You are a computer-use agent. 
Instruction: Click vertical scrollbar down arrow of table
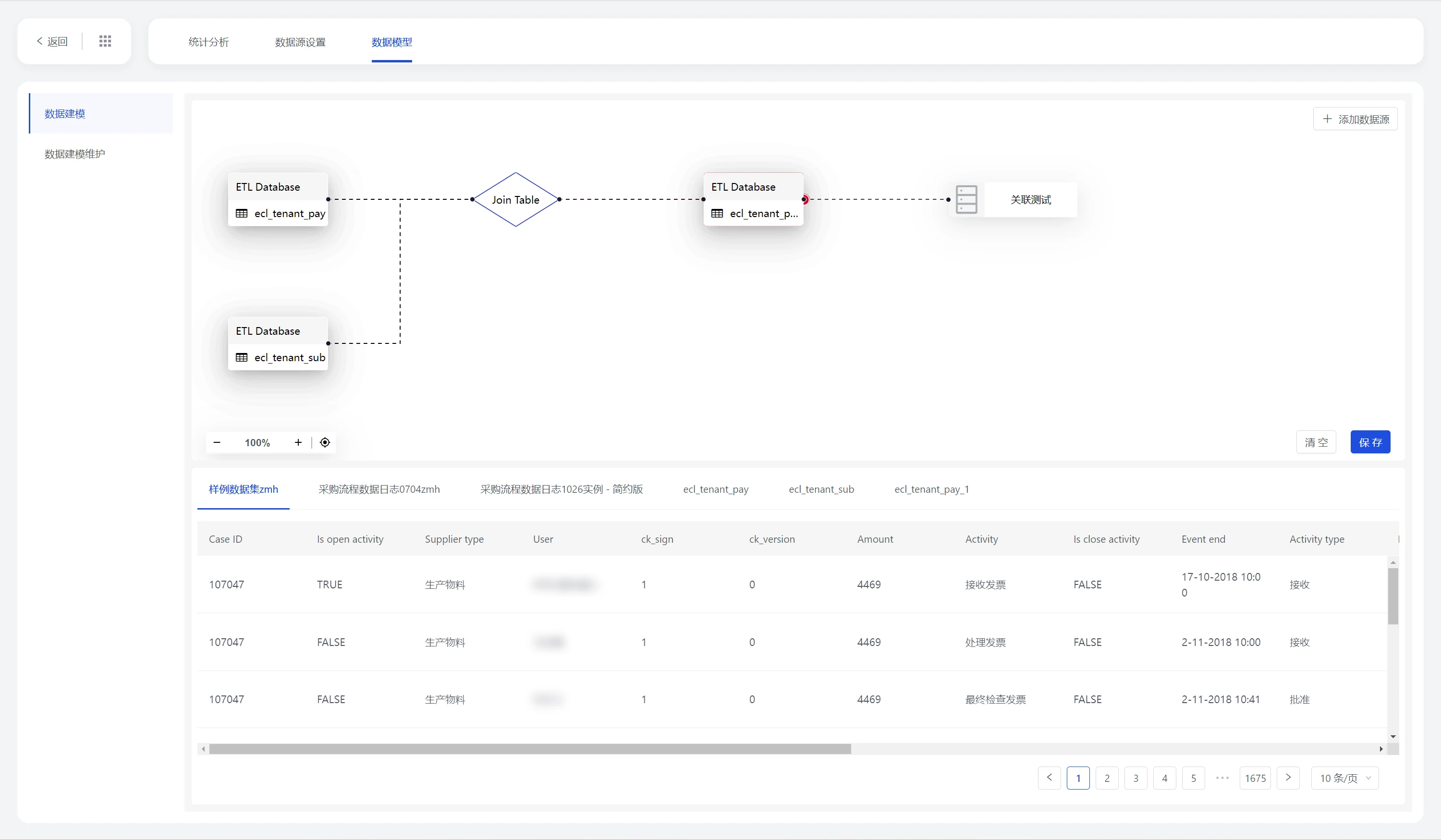(x=1393, y=737)
